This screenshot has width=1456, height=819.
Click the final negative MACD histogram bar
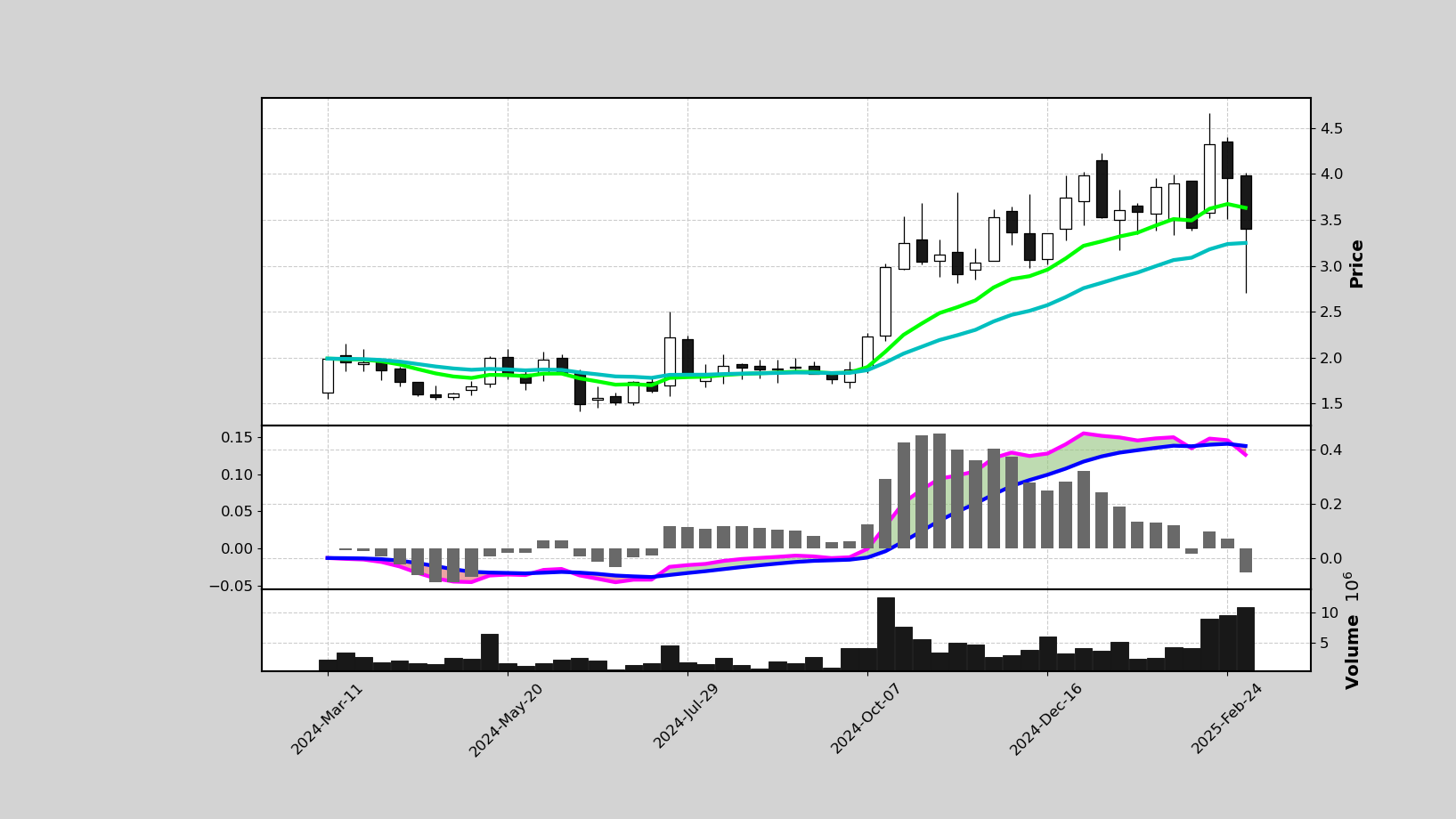(x=1245, y=560)
